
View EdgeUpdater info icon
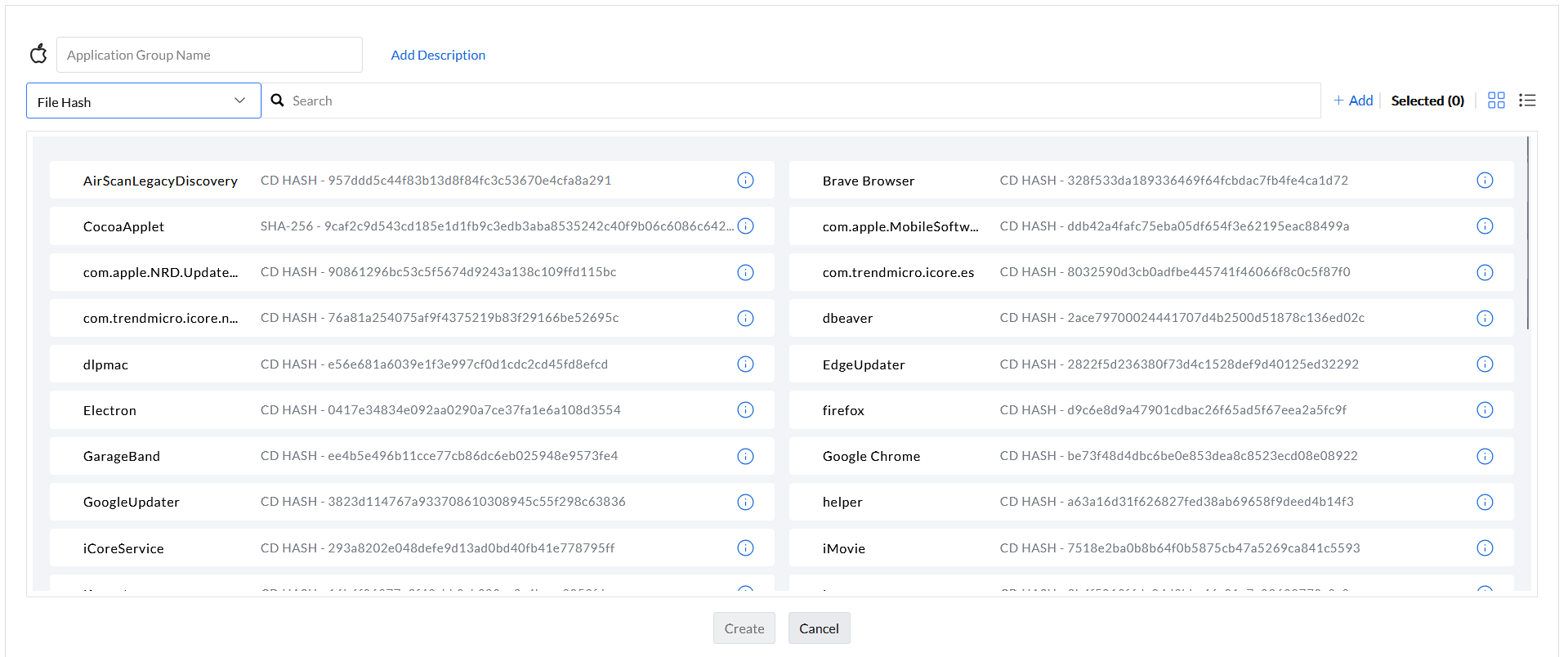(x=1485, y=364)
